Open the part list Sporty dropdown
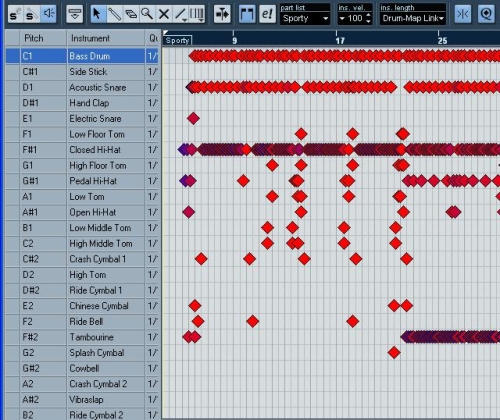The image size is (500, 420). click(305, 18)
